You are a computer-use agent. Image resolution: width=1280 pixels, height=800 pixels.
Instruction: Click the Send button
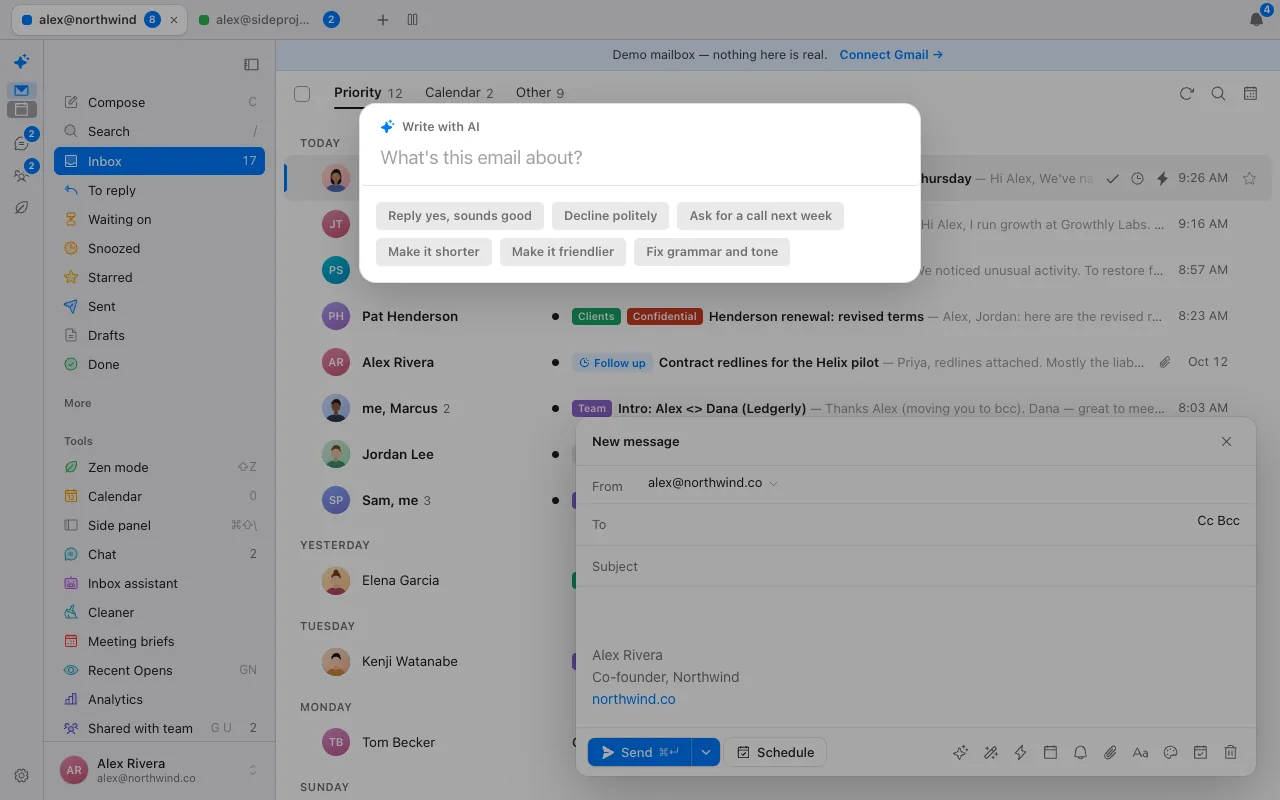tap(640, 752)
